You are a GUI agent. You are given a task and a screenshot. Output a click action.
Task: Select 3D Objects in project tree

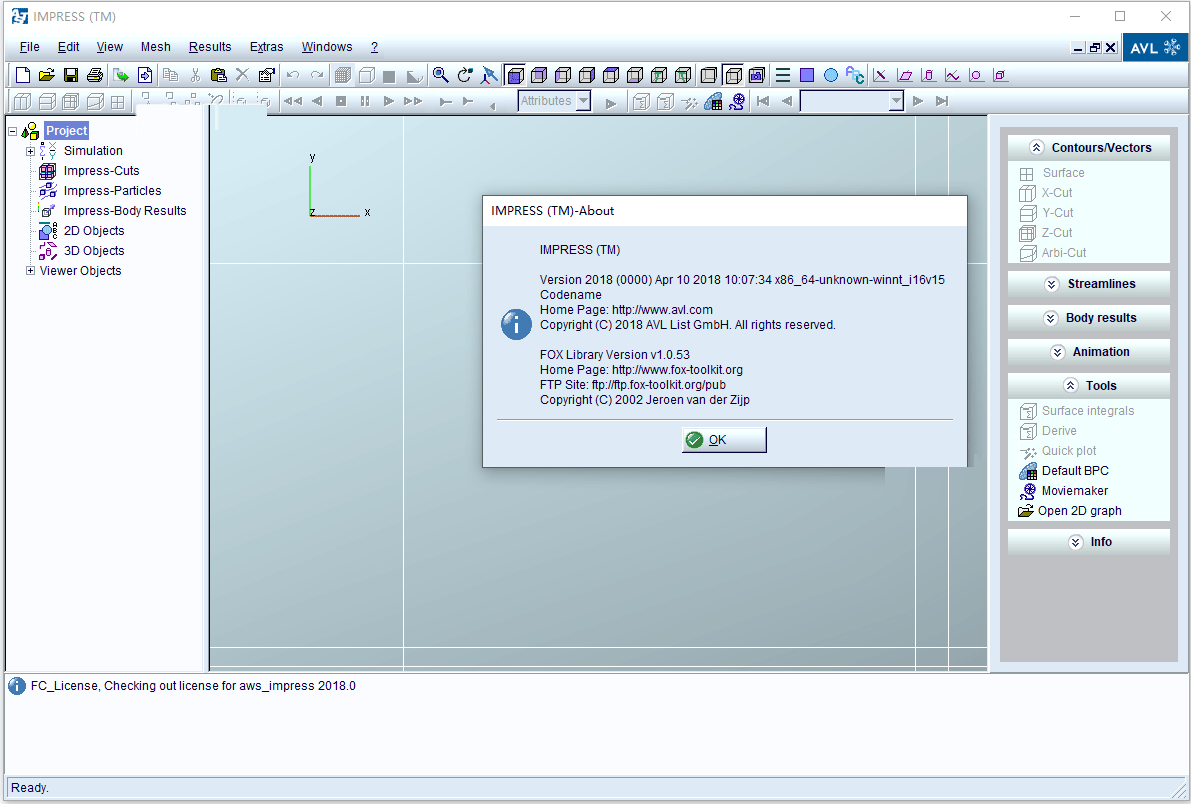[94, 251]
